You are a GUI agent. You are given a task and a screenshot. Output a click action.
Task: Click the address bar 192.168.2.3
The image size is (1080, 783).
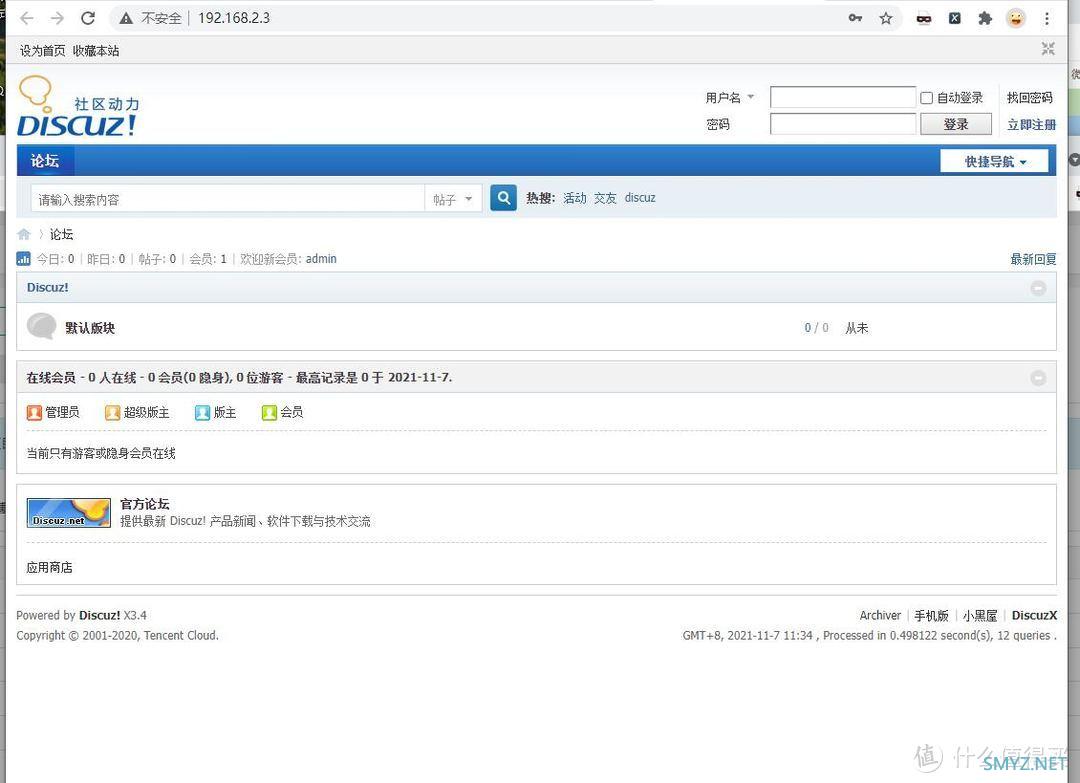233,19
